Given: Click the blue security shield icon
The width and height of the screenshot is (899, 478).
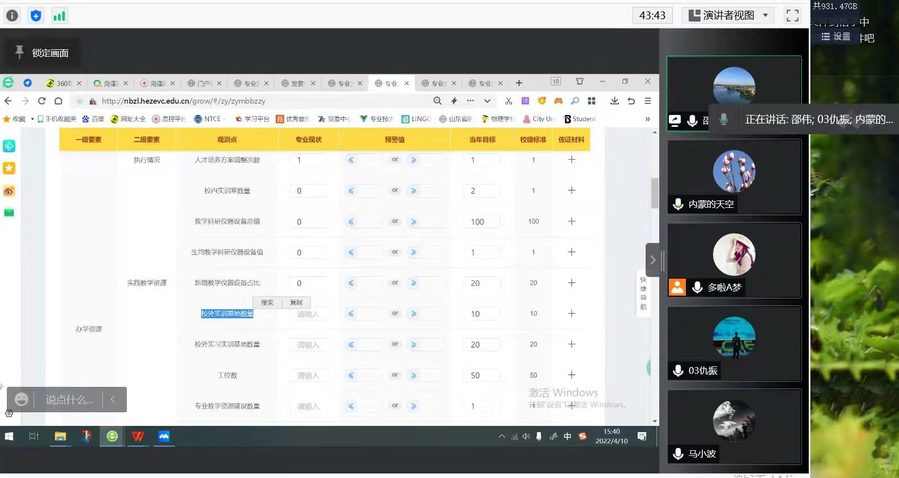Looking at the screenshot, I should pyautogui.click(x=36, y=16).
